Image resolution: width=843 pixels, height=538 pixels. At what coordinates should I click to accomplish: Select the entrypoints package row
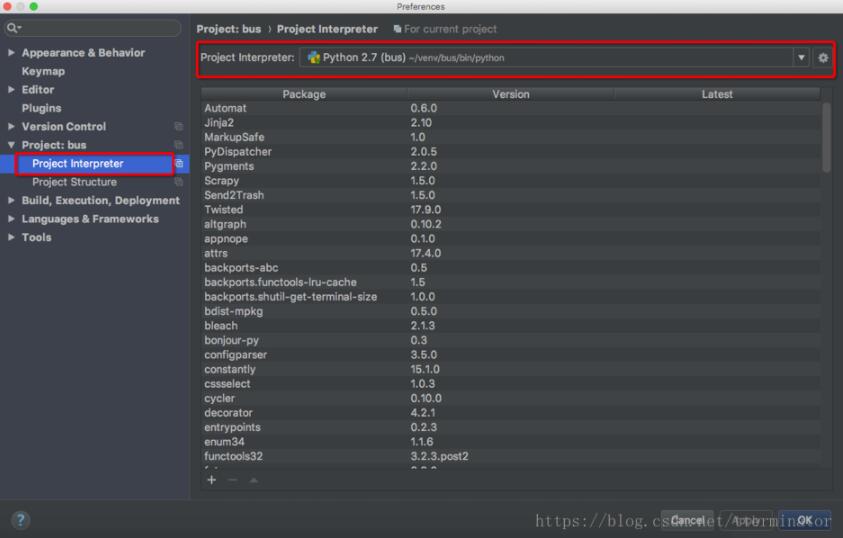(x=511, y=427)
